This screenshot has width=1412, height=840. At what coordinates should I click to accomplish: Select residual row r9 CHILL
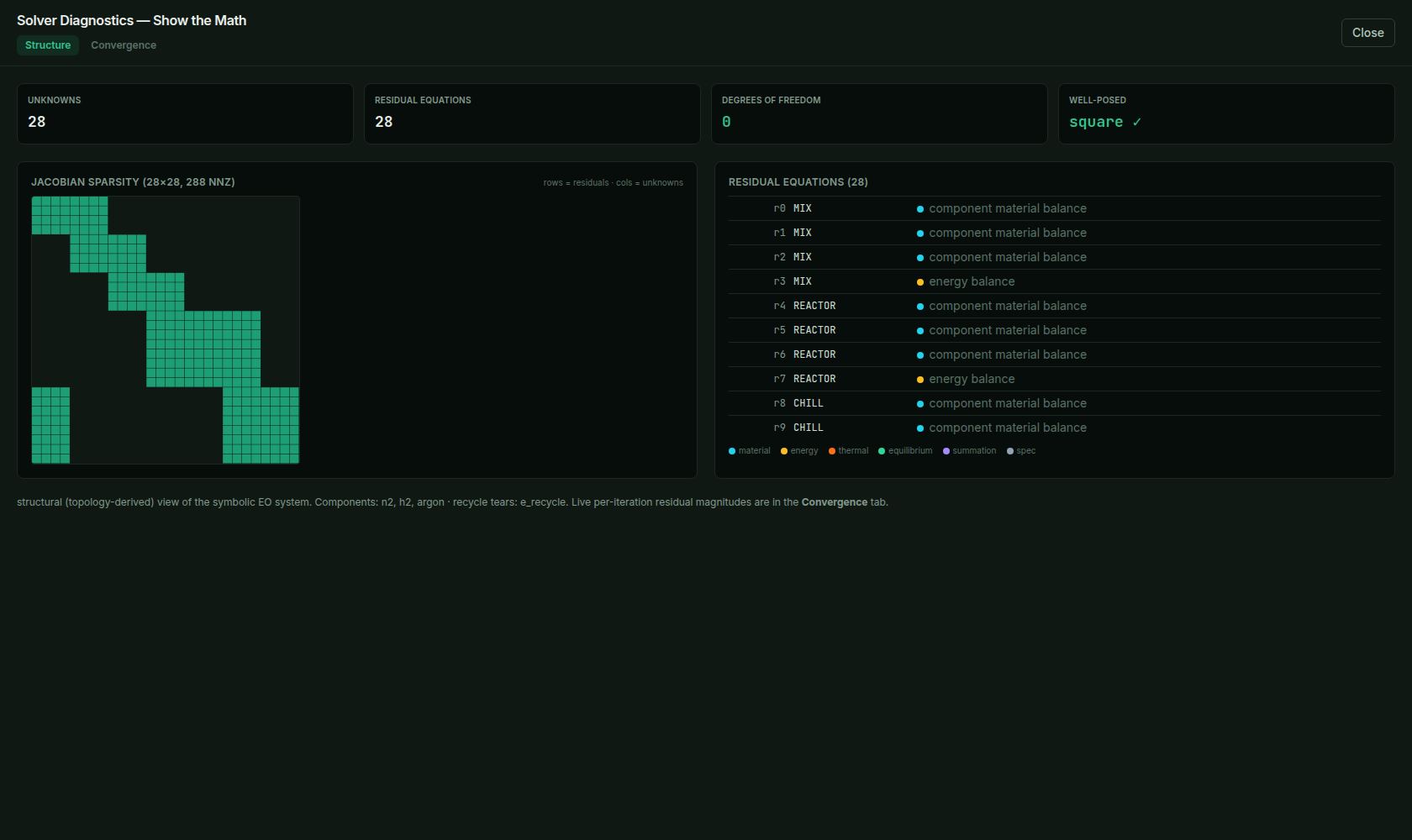[x=1054, y=428]
